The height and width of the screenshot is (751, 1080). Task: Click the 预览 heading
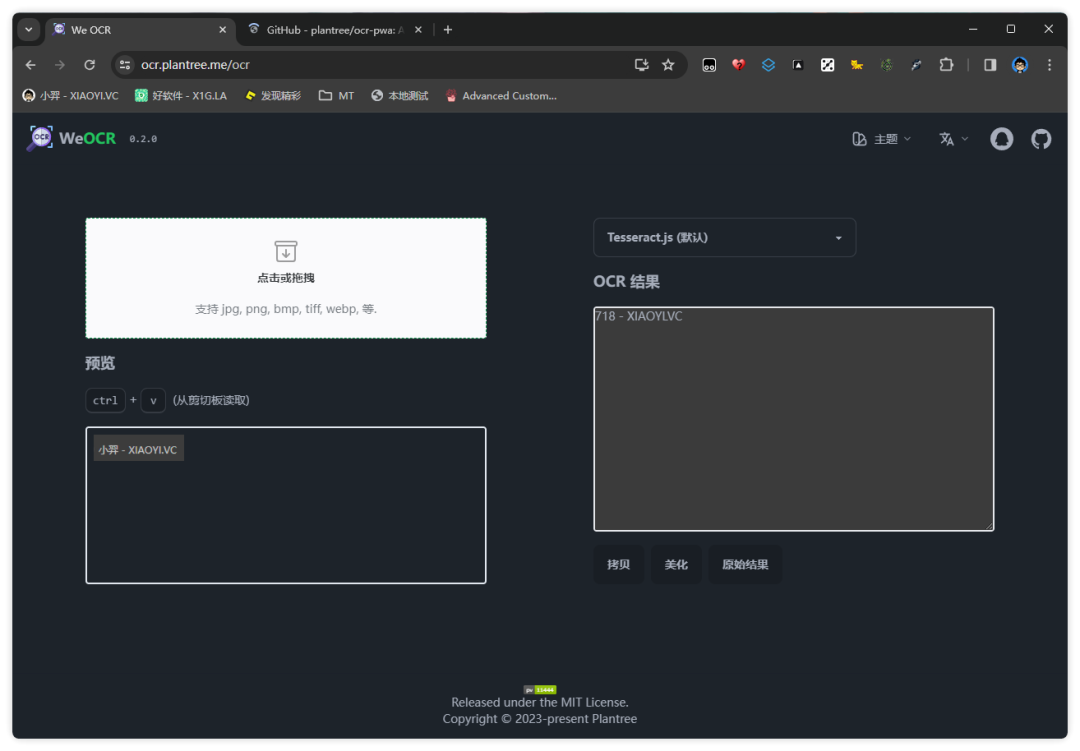pyautogui.click(x=100, y=363)
